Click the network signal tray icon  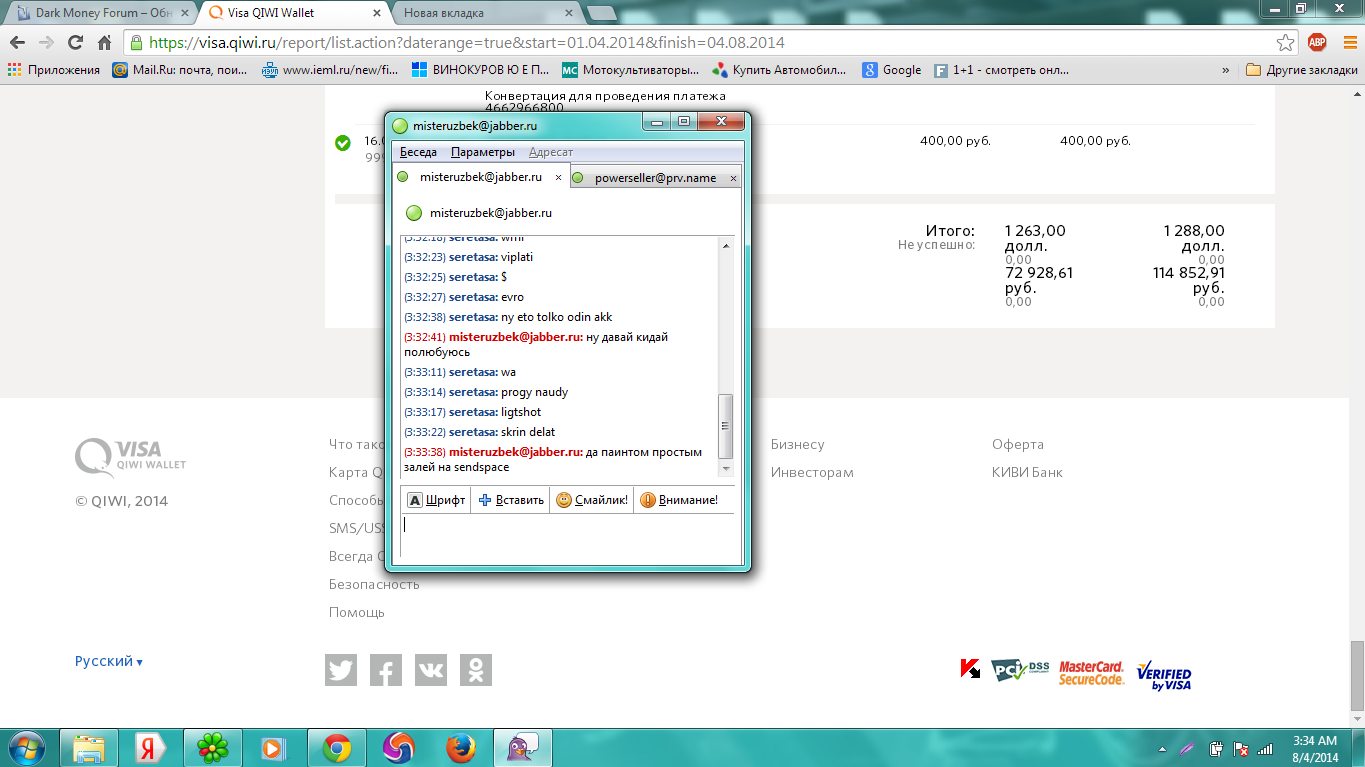click(1265, 749)
